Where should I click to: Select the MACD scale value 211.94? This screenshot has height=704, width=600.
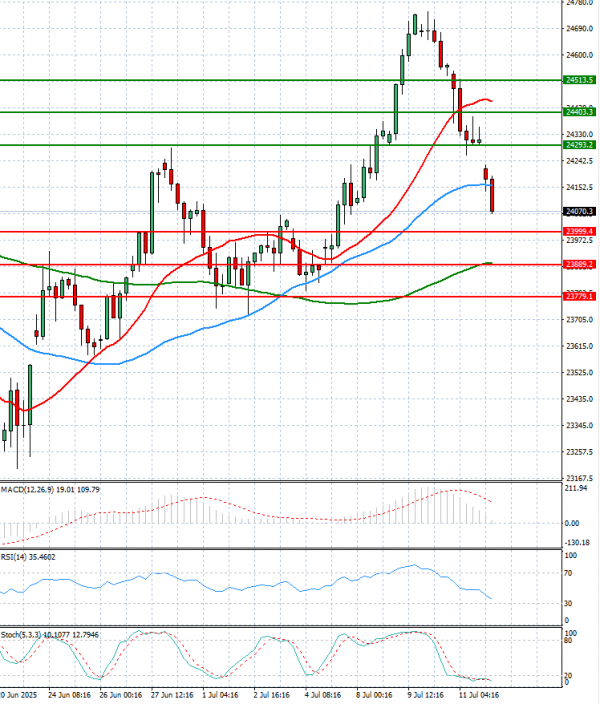[x=576, y=488]
